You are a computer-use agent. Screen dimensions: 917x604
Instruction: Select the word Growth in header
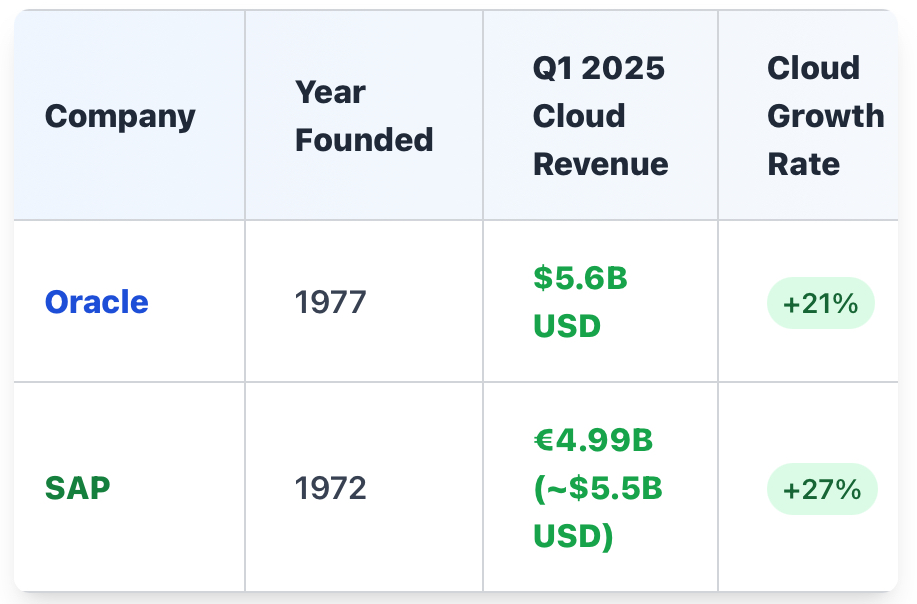[x=825, y=116]
